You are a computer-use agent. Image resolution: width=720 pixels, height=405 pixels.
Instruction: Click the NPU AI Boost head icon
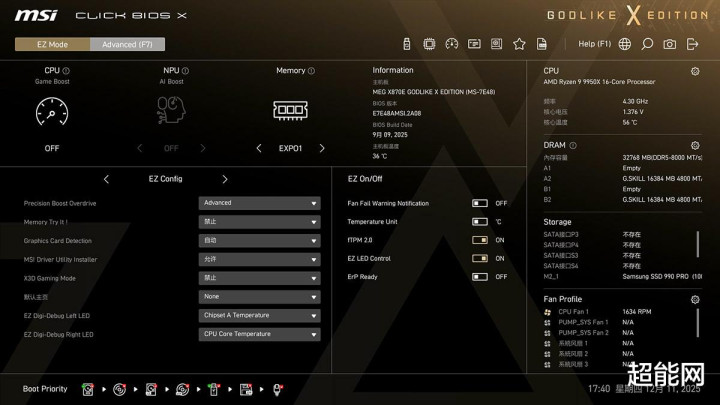click(171, 110)
